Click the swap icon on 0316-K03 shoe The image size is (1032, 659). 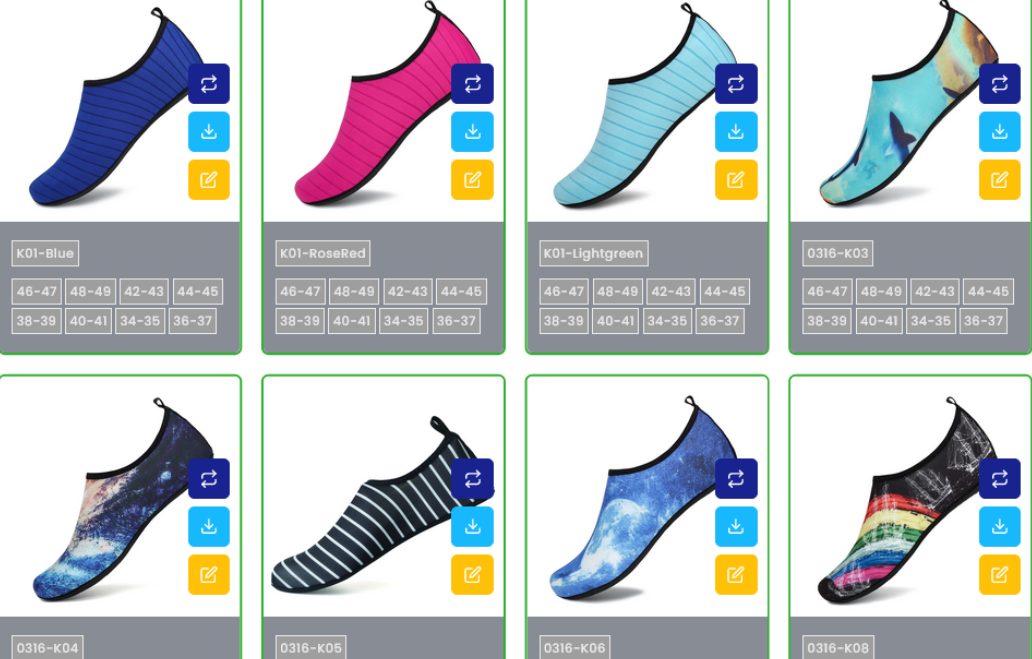coord(999,84)
